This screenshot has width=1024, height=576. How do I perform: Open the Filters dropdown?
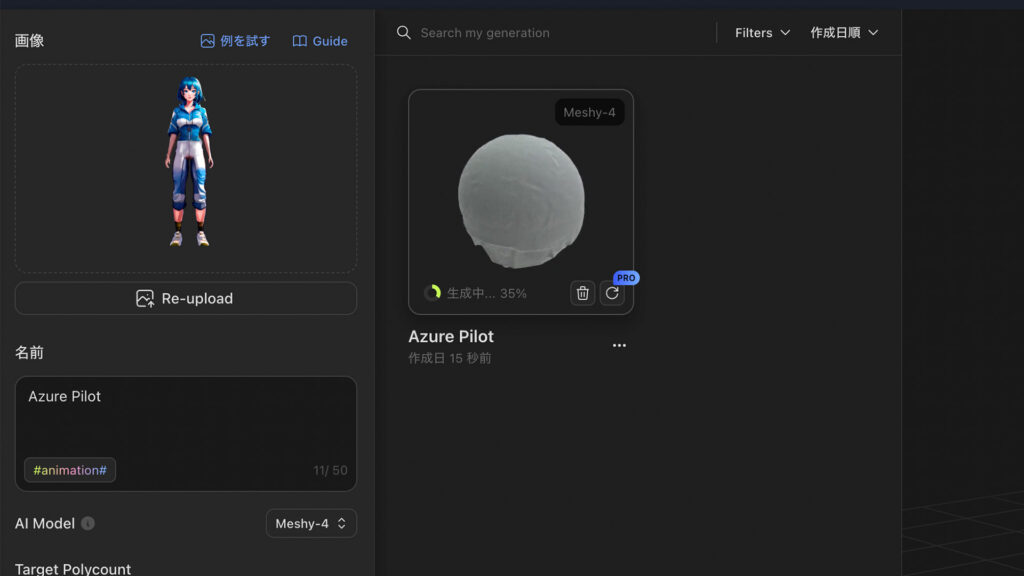762,33
